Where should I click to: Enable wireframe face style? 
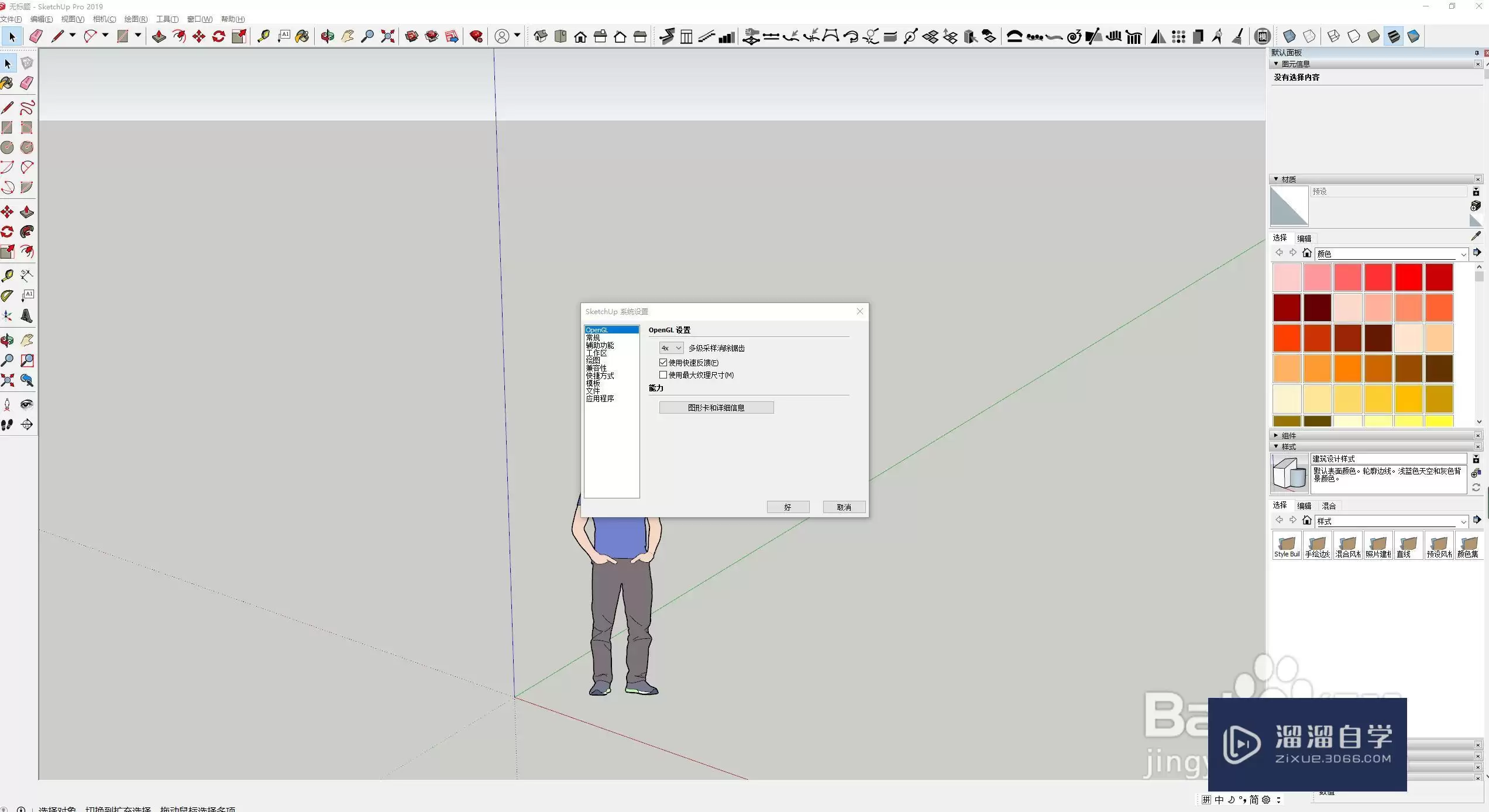pyautogui.click(x=1333, y=37)
